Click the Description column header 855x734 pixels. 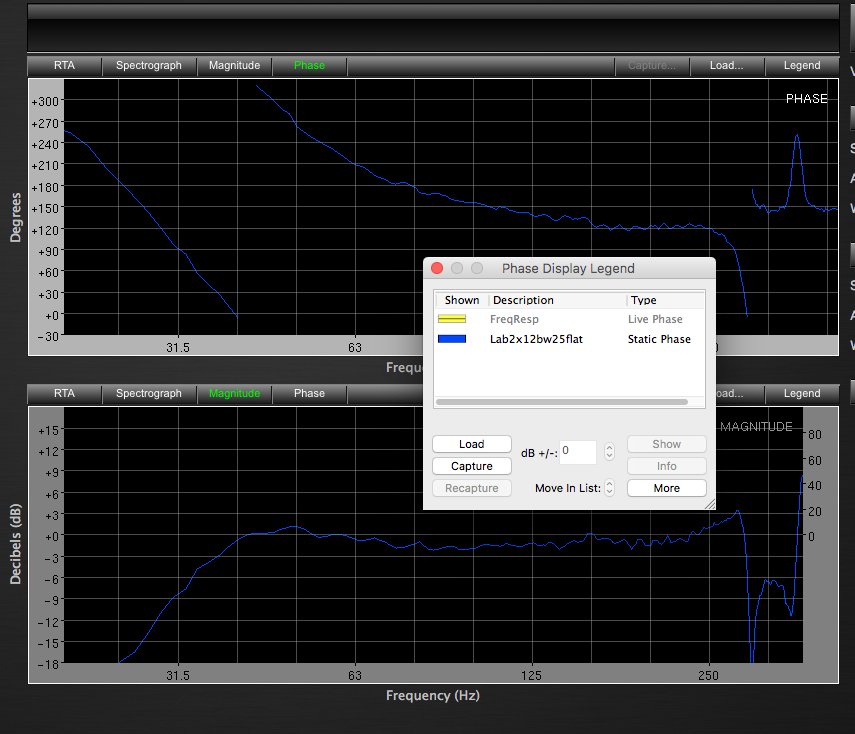click(x=557, y=300)
